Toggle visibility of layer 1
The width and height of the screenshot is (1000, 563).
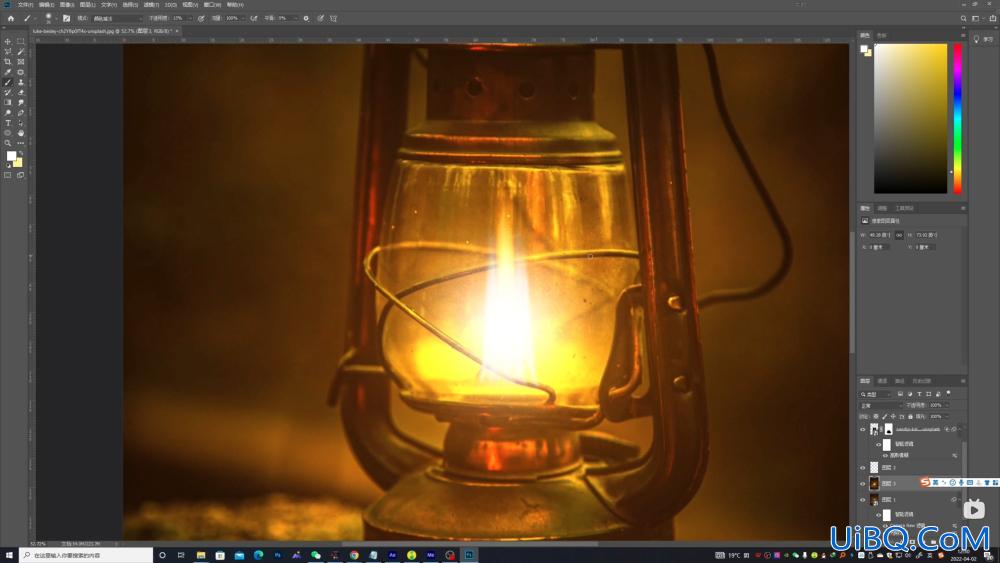(x=863, y=500)
